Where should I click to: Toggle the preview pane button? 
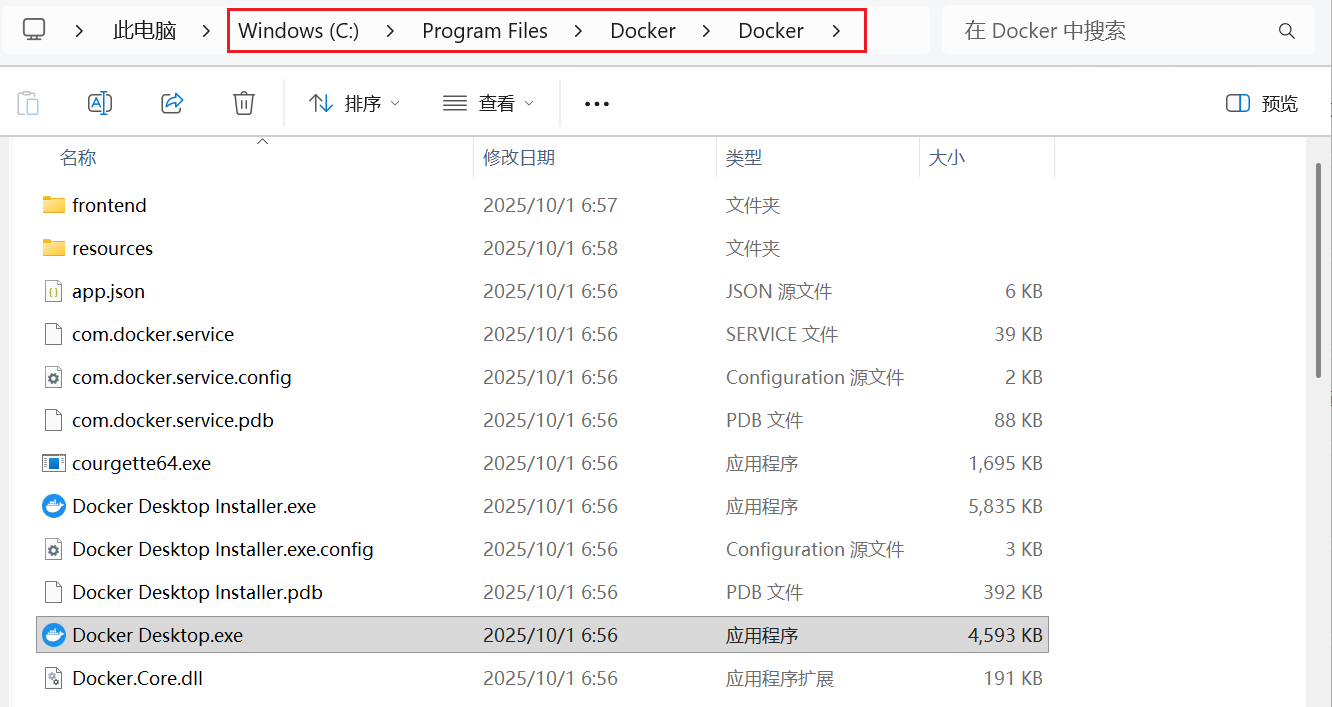pyautogui.click(x=1262, y=103)
